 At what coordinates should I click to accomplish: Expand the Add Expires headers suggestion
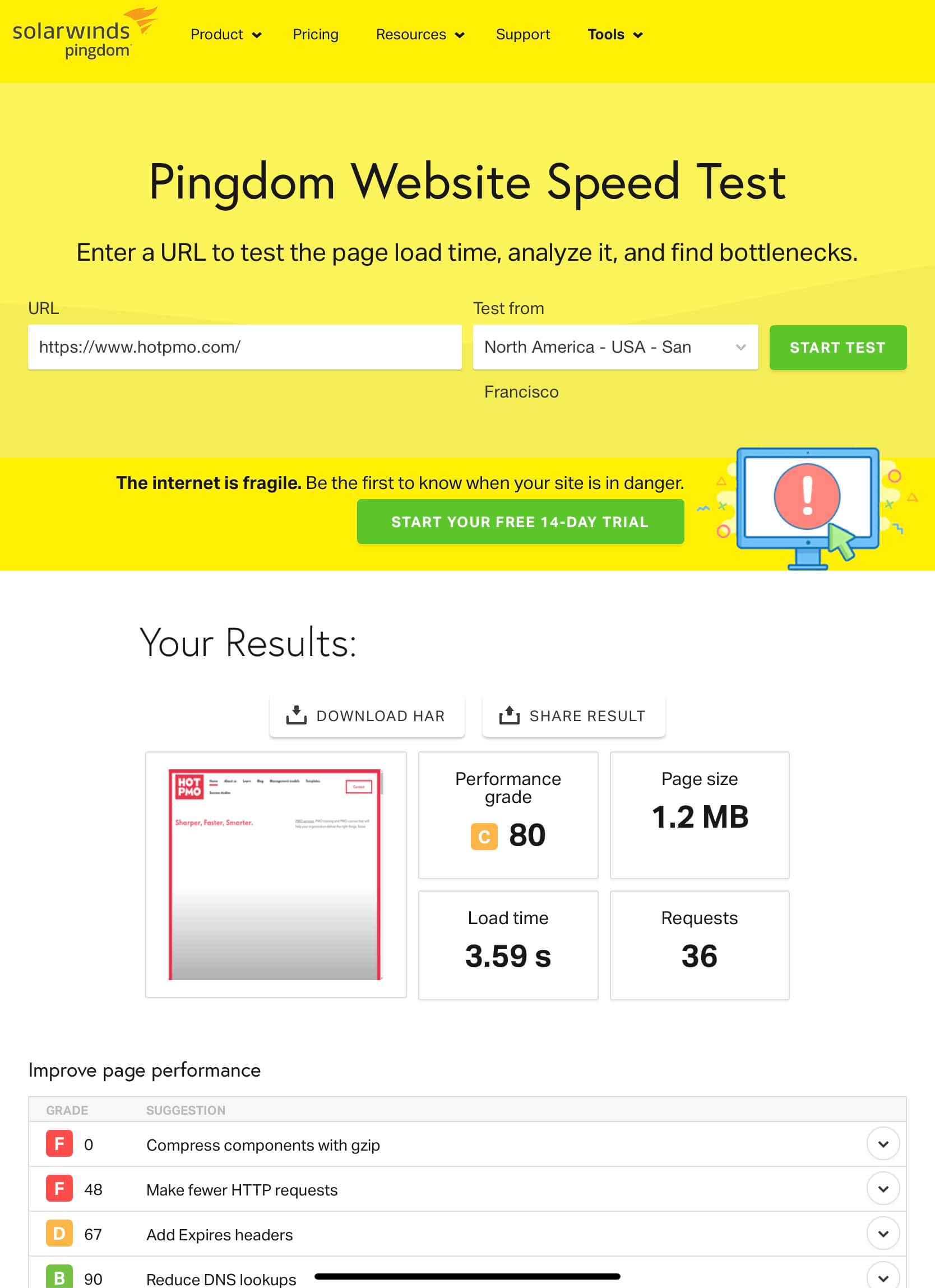[x=883, y=1234]
